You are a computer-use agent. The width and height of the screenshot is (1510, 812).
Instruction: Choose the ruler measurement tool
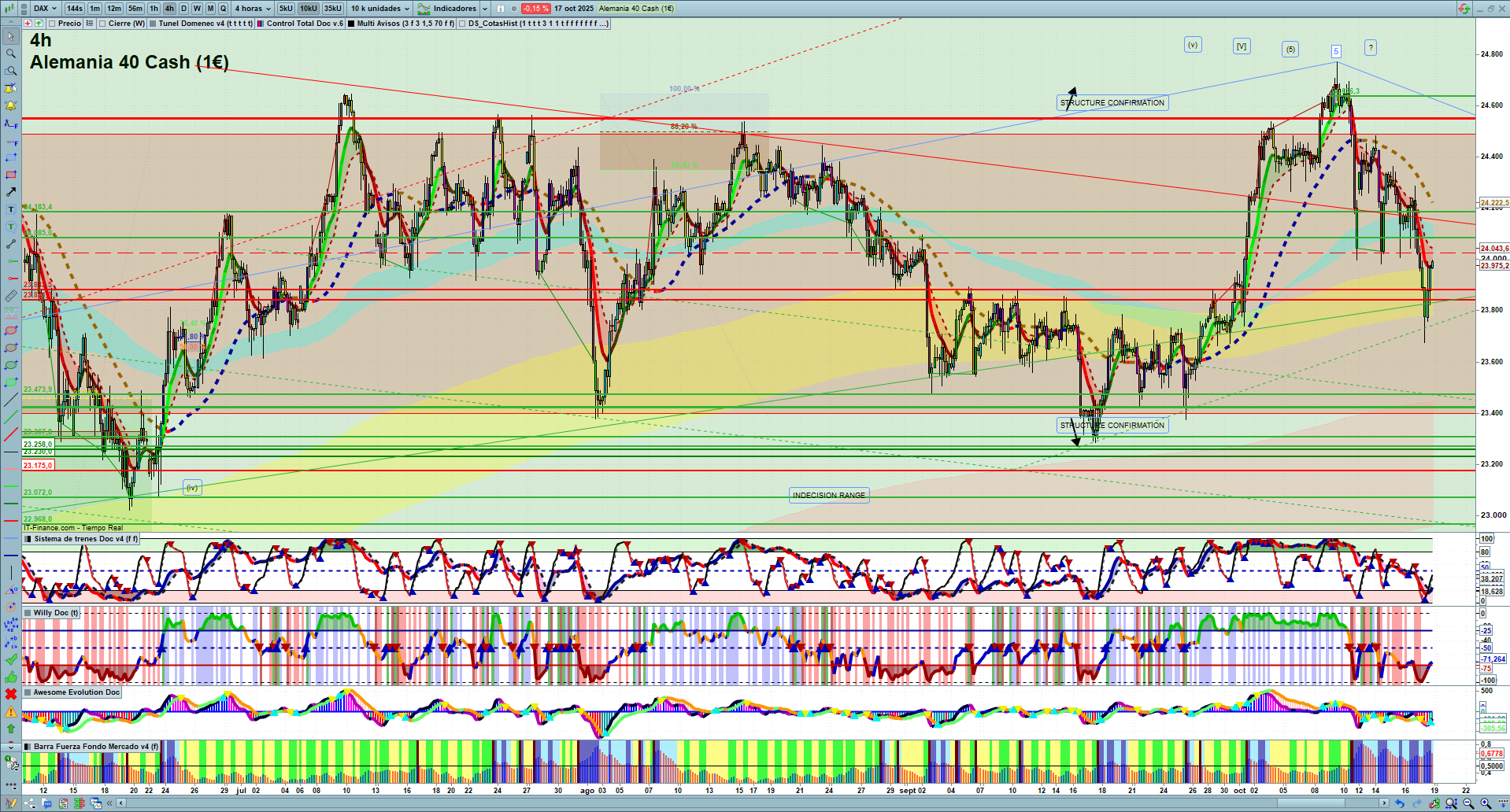(10, 296)
